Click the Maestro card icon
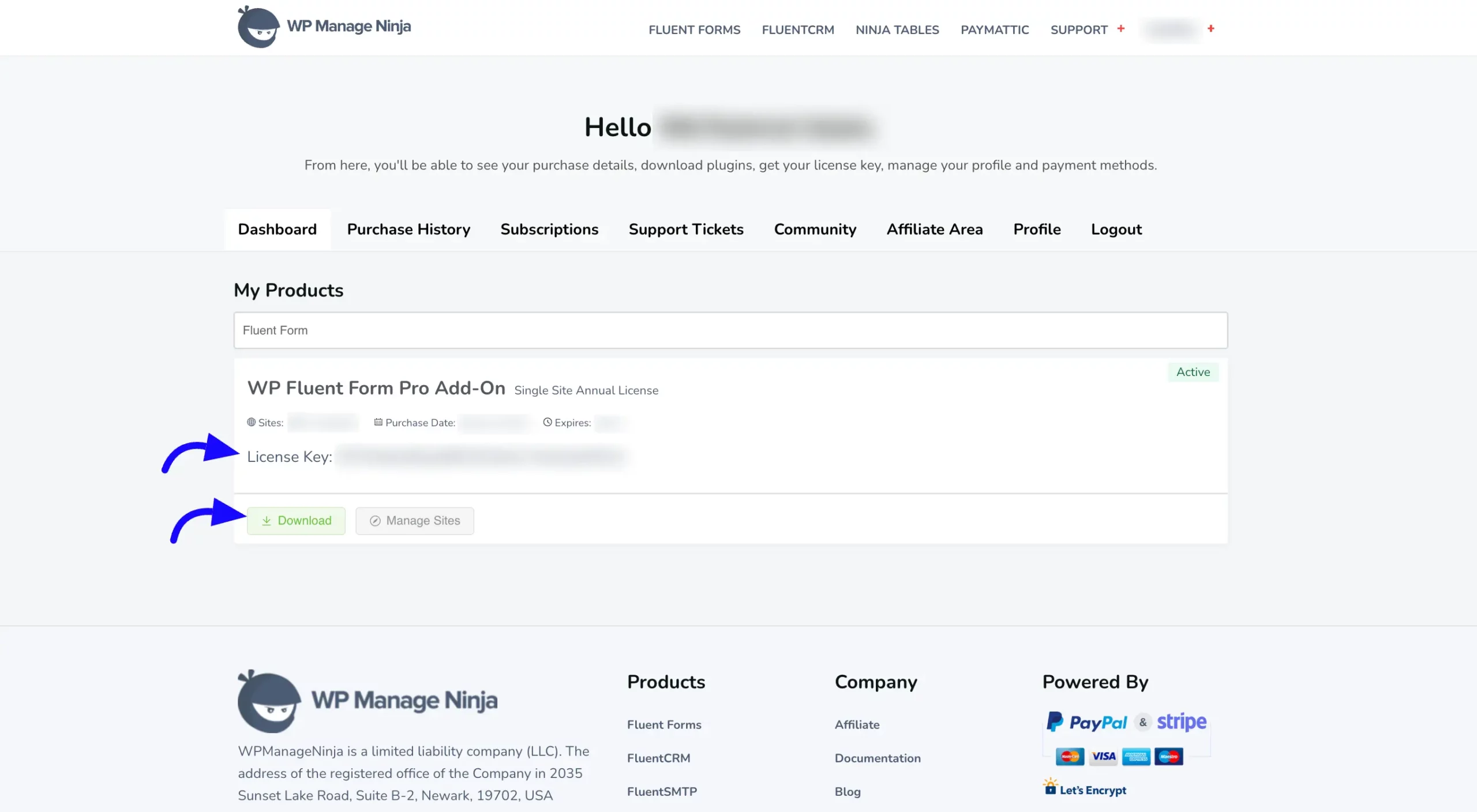 point(1169,757)
